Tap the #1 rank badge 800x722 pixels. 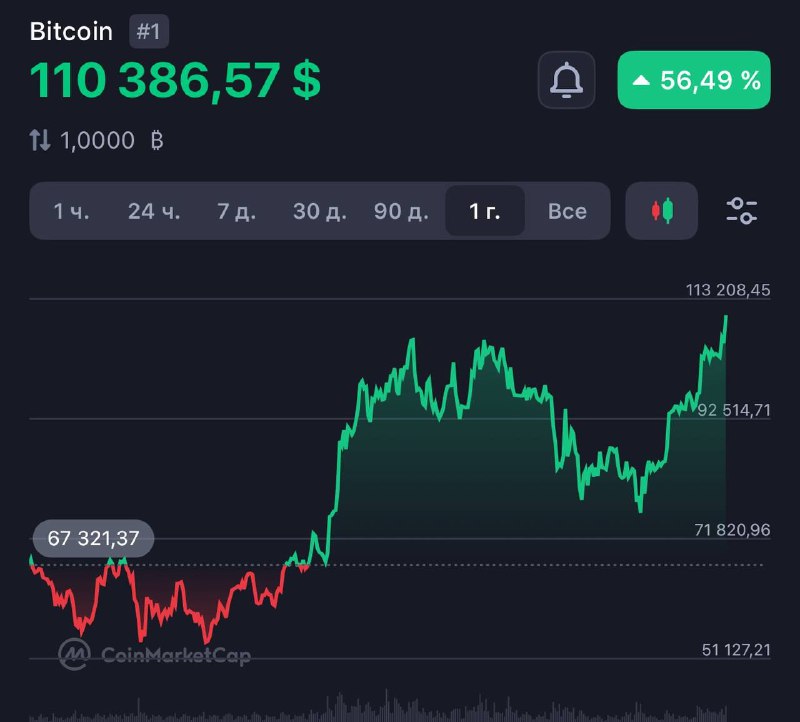pos(148,32)
